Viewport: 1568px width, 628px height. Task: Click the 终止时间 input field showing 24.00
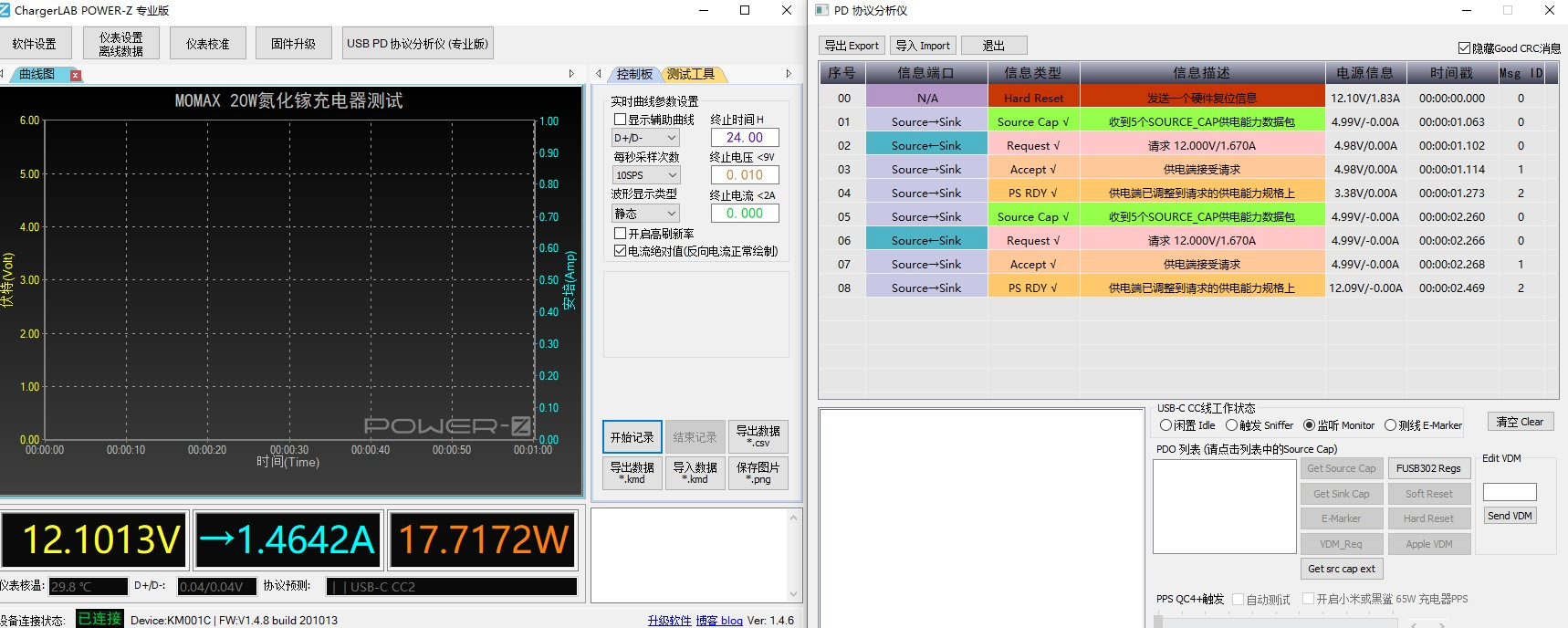[x=744, y=138]
